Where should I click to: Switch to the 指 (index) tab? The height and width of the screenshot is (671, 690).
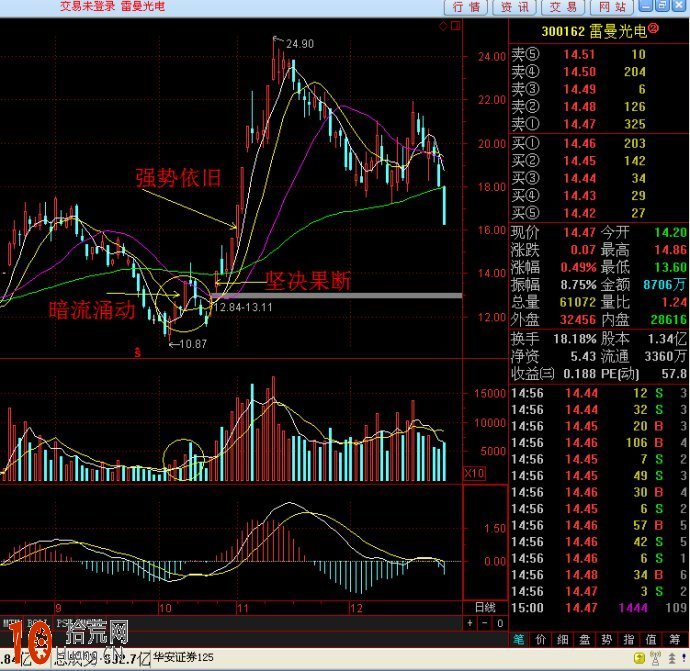tap(629, 639)
